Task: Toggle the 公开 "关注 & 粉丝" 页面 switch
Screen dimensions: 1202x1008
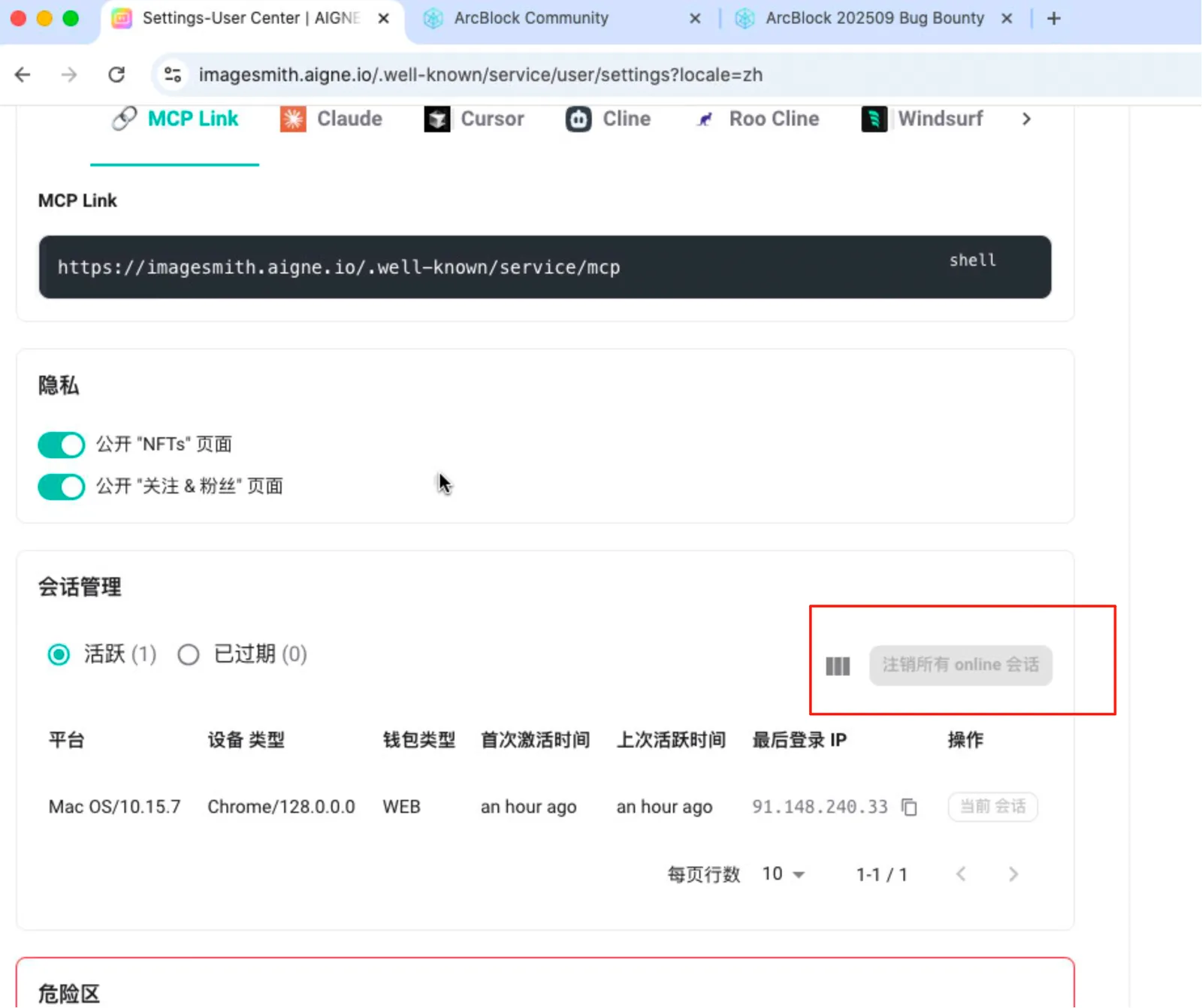Action: (62, 487)
